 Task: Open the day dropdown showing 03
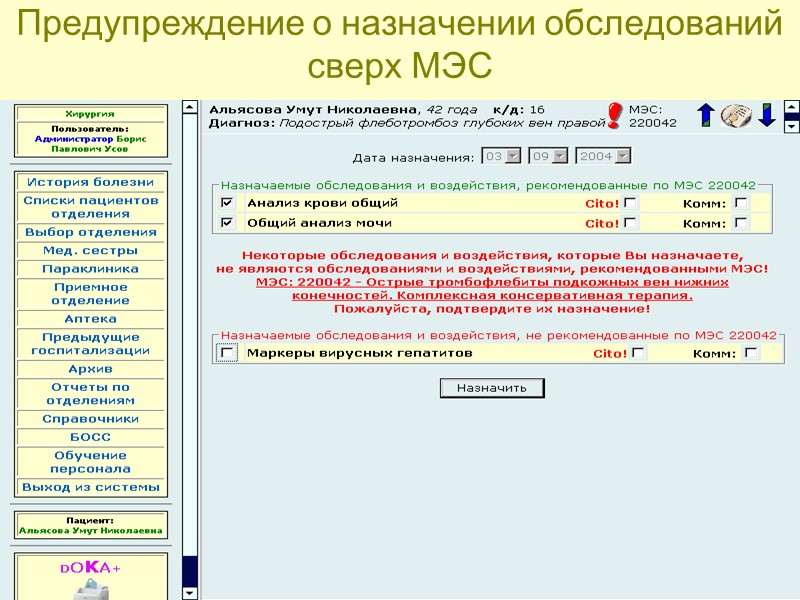pyautogui.click(x=502, y=156)
